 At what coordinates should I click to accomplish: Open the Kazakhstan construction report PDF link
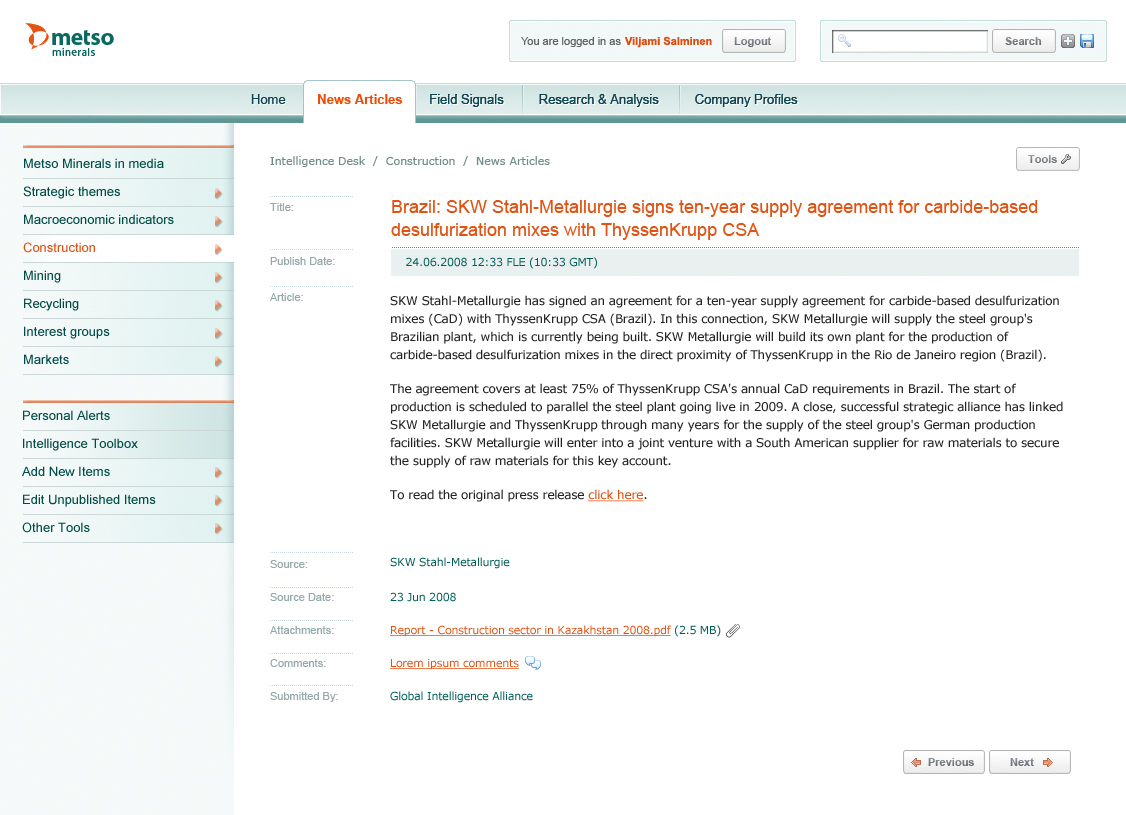click(530, 630)
